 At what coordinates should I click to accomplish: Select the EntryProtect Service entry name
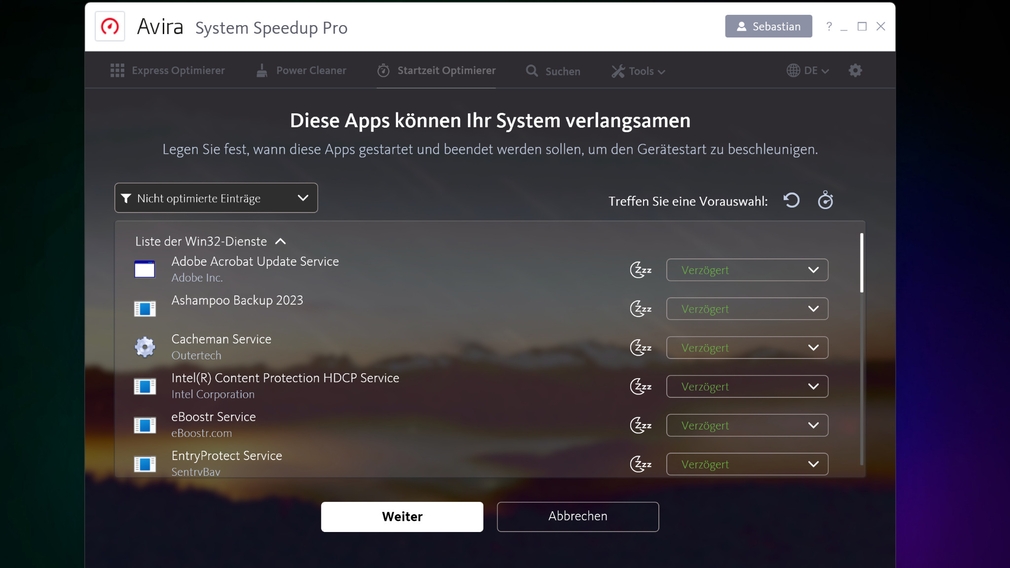[x=227, y=455]
